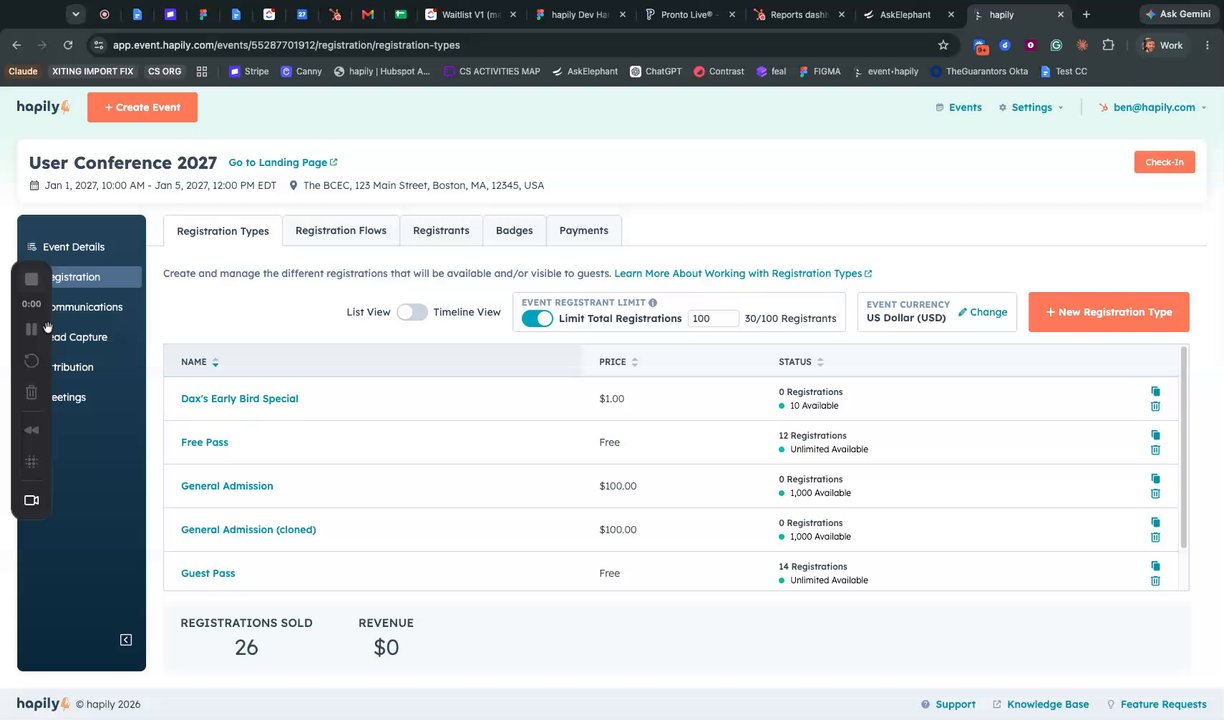Viewport: 1224px width, 720px height.
Task: Open Event Details in the sidebar
Action: pos(73,247)
